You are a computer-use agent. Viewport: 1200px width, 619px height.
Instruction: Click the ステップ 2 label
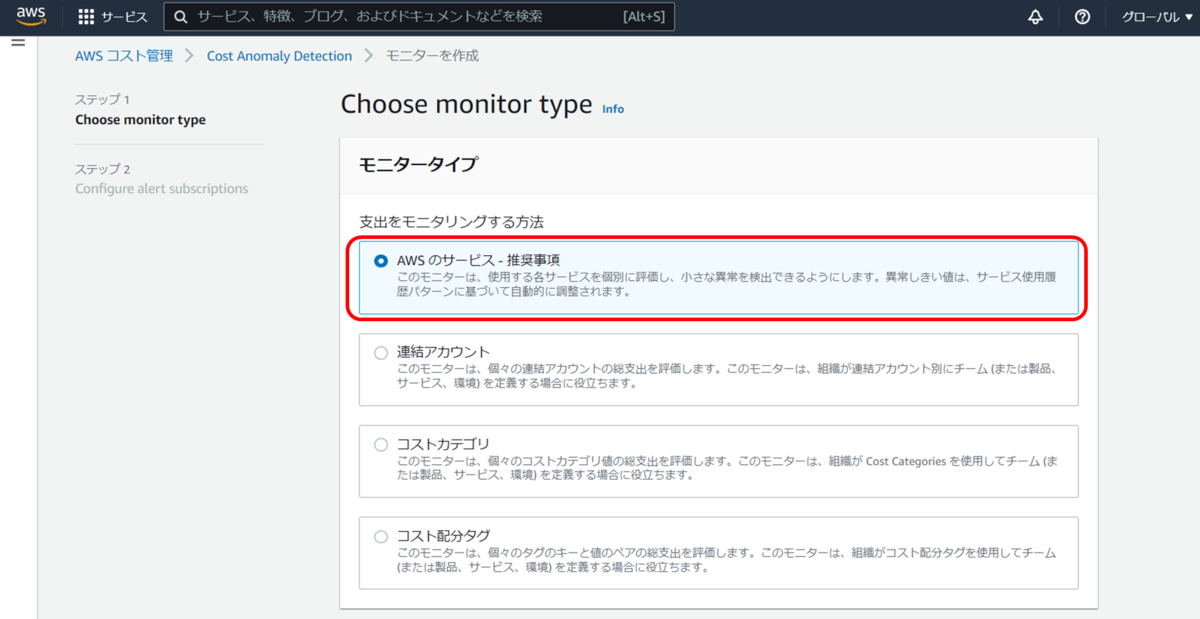pos(103,169)
